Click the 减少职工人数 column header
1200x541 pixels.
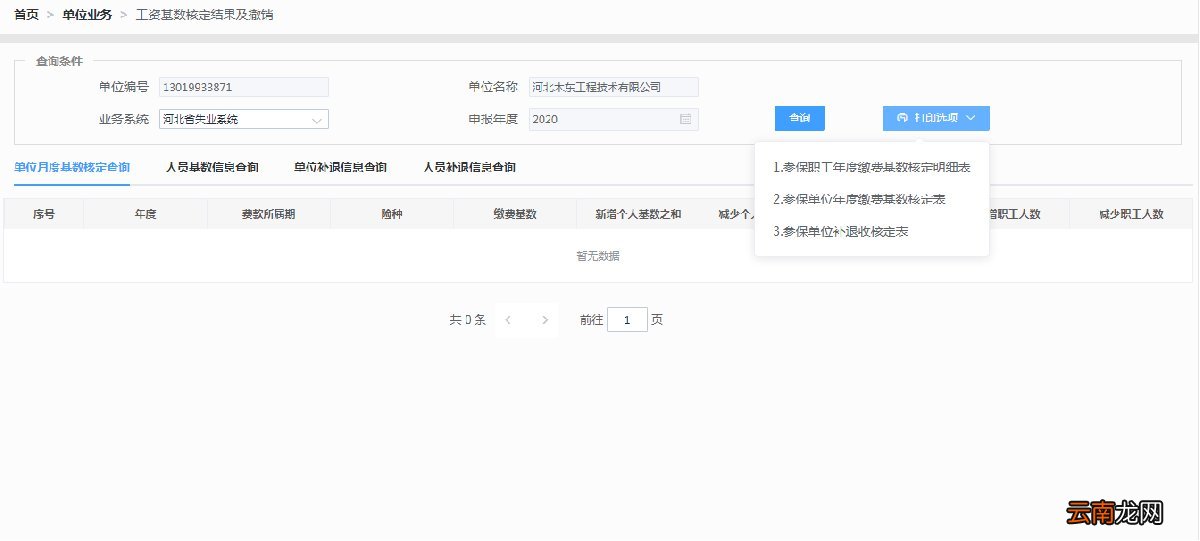click(x=1131, y=214)
